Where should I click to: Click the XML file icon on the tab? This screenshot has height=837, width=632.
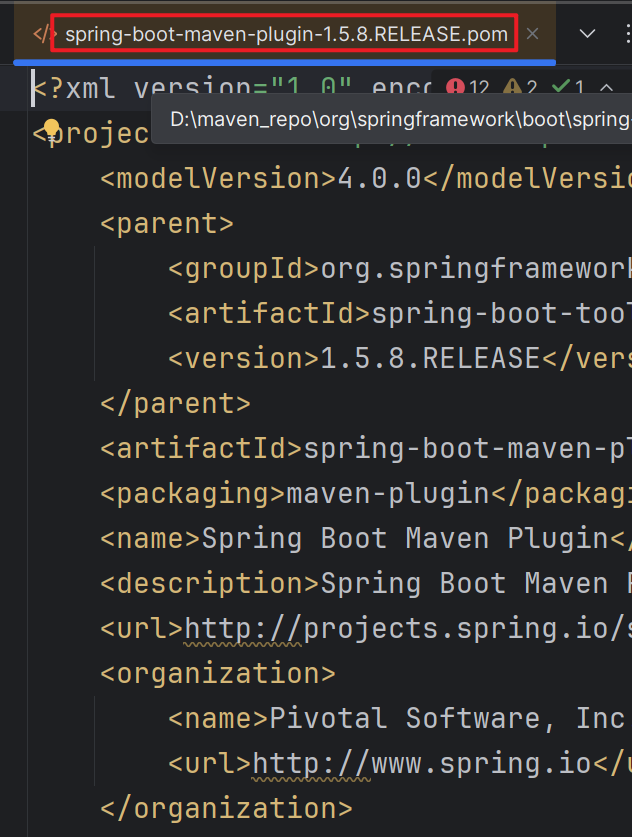point(43,34)
